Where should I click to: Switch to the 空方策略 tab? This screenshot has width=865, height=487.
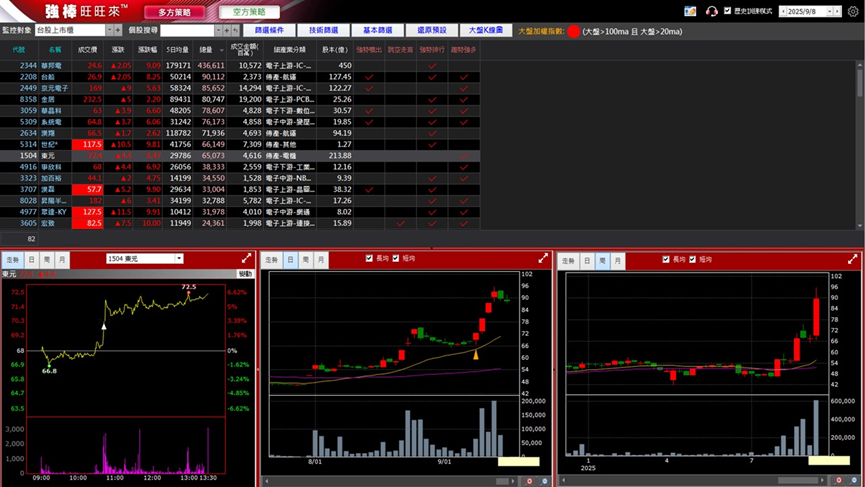click(x=249, y=12)
